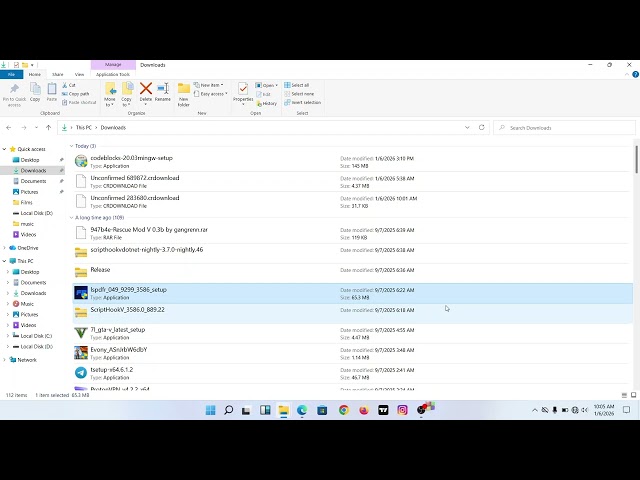640x480 pixels.
Task: Open the File menu tab
Action: tap(11, 74)
